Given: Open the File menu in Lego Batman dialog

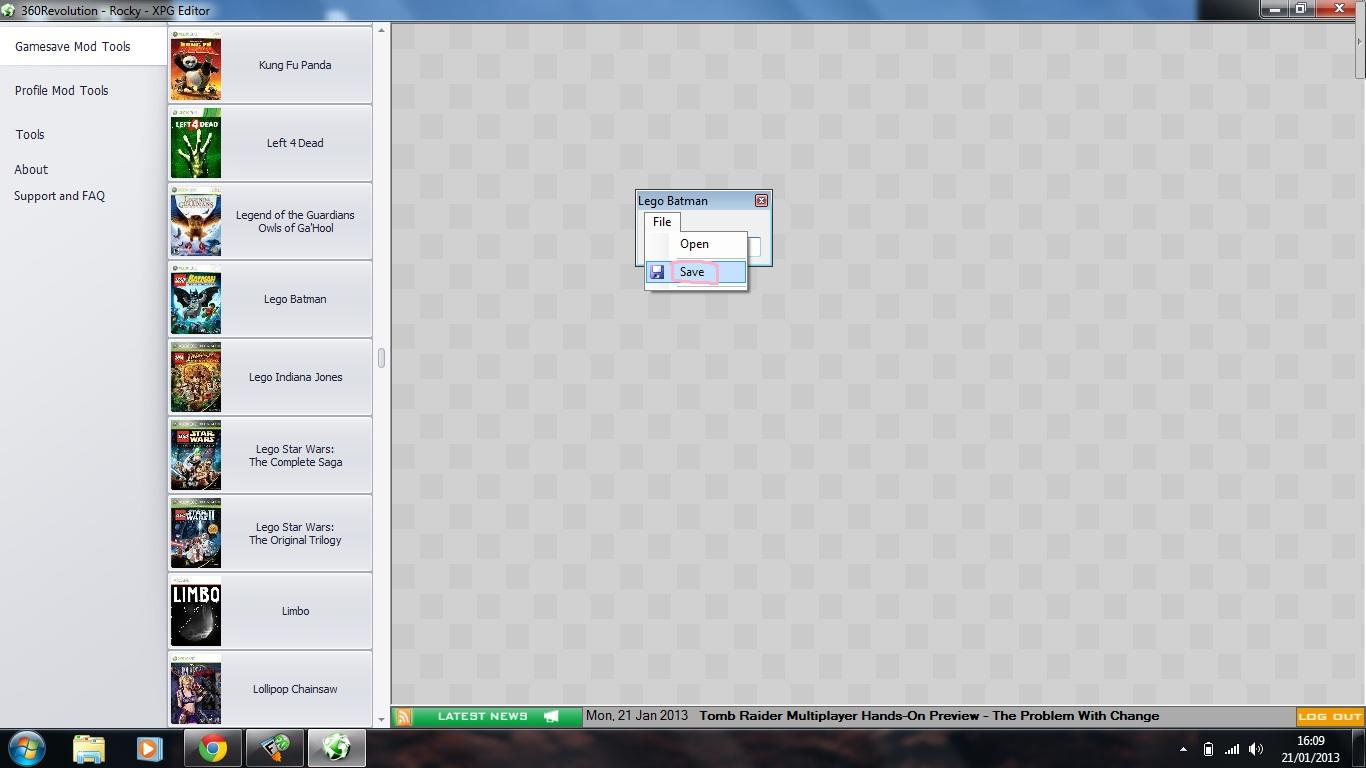Looking at the screenshot, I should point(662,222).
